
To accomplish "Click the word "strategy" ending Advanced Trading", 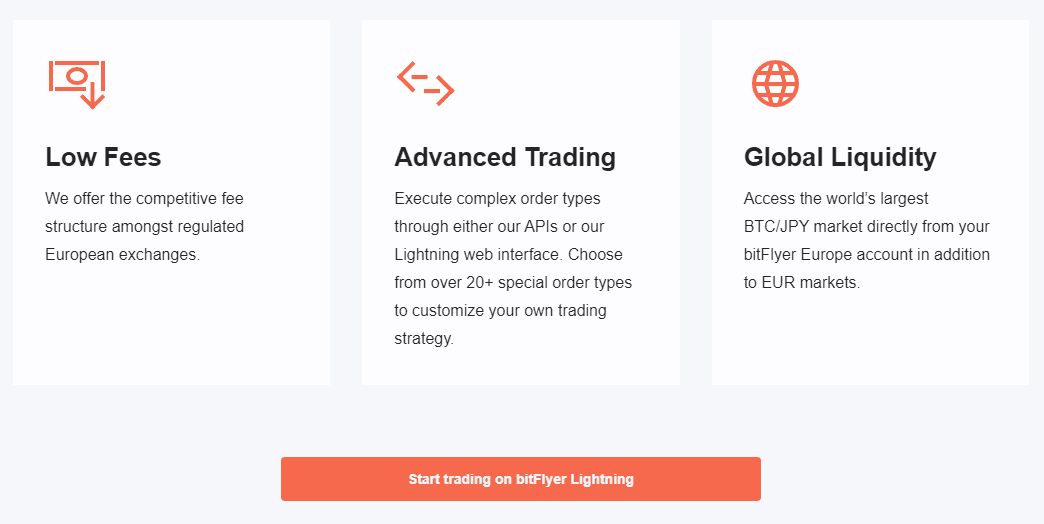I will (x=423, y=338).
